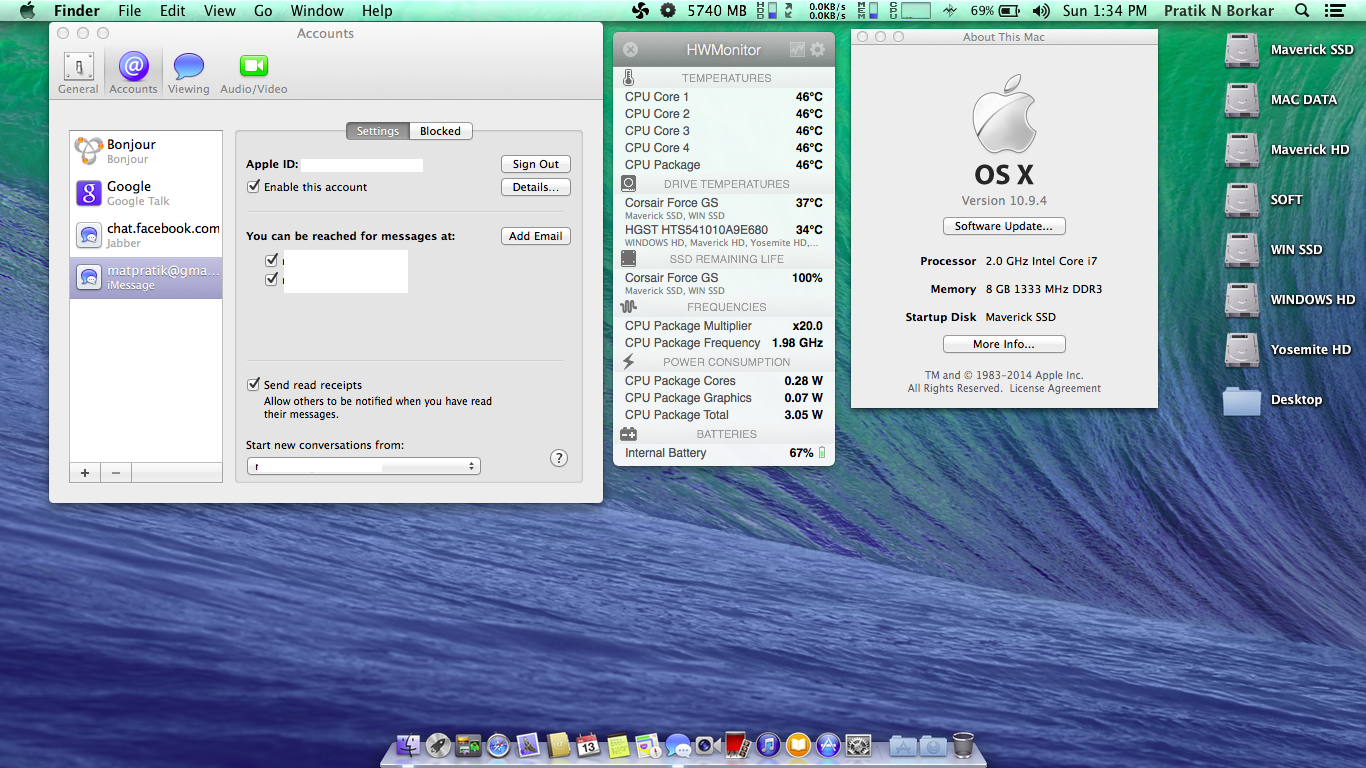Click the Apple ID field

362,165
